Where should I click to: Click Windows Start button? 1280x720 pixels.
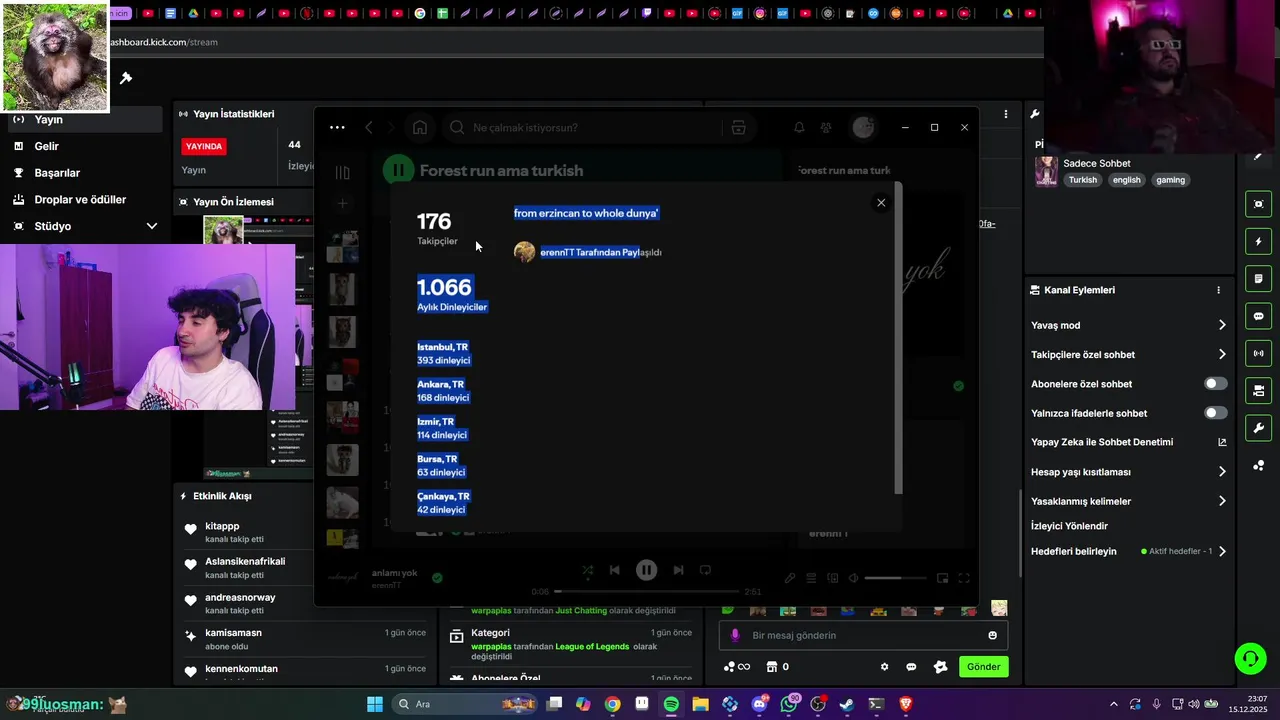pyautogui.click(x=374, y=704)
